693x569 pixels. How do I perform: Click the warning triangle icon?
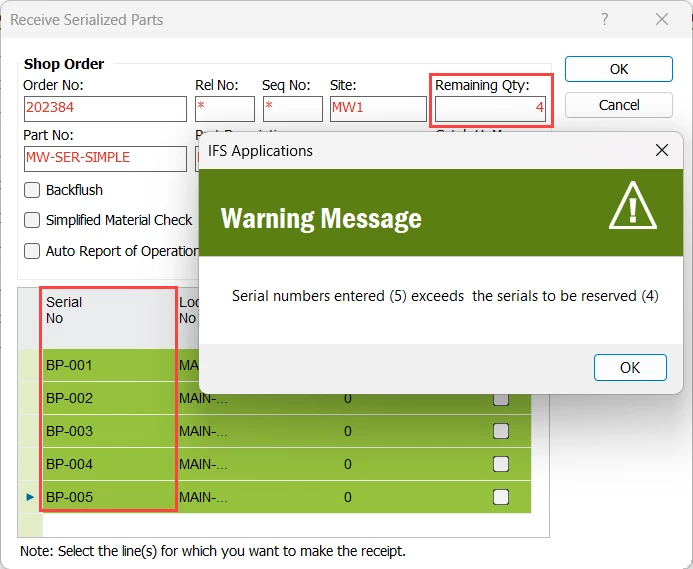coord(632,206)
